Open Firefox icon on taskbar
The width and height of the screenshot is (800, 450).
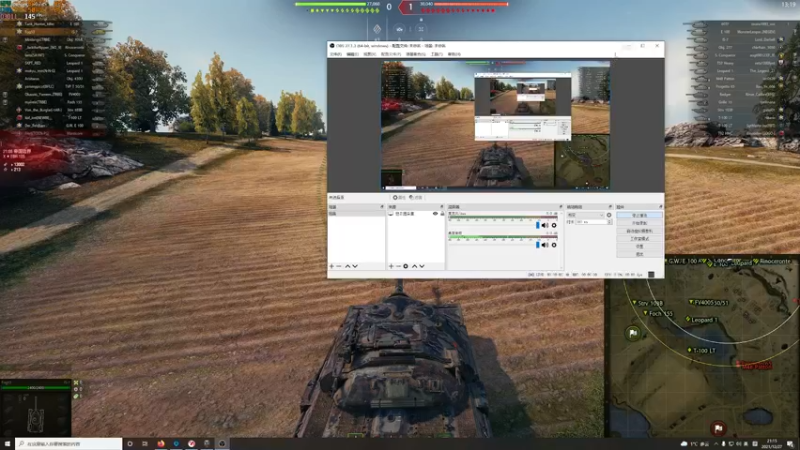pos(161,444)
